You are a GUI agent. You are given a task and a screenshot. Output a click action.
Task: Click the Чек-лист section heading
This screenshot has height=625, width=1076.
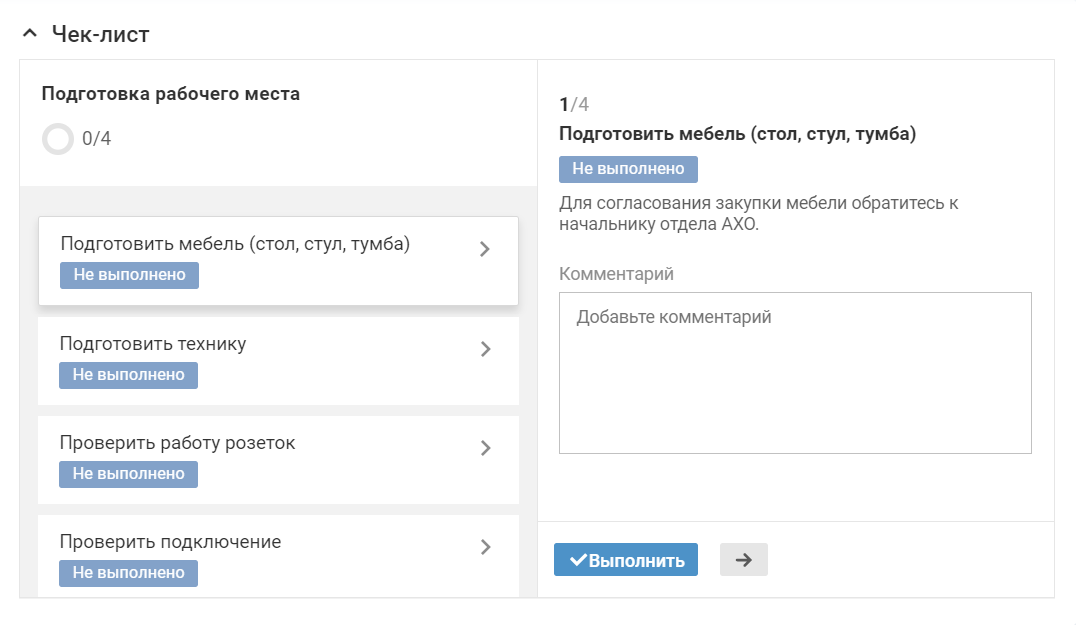(100, 35)
